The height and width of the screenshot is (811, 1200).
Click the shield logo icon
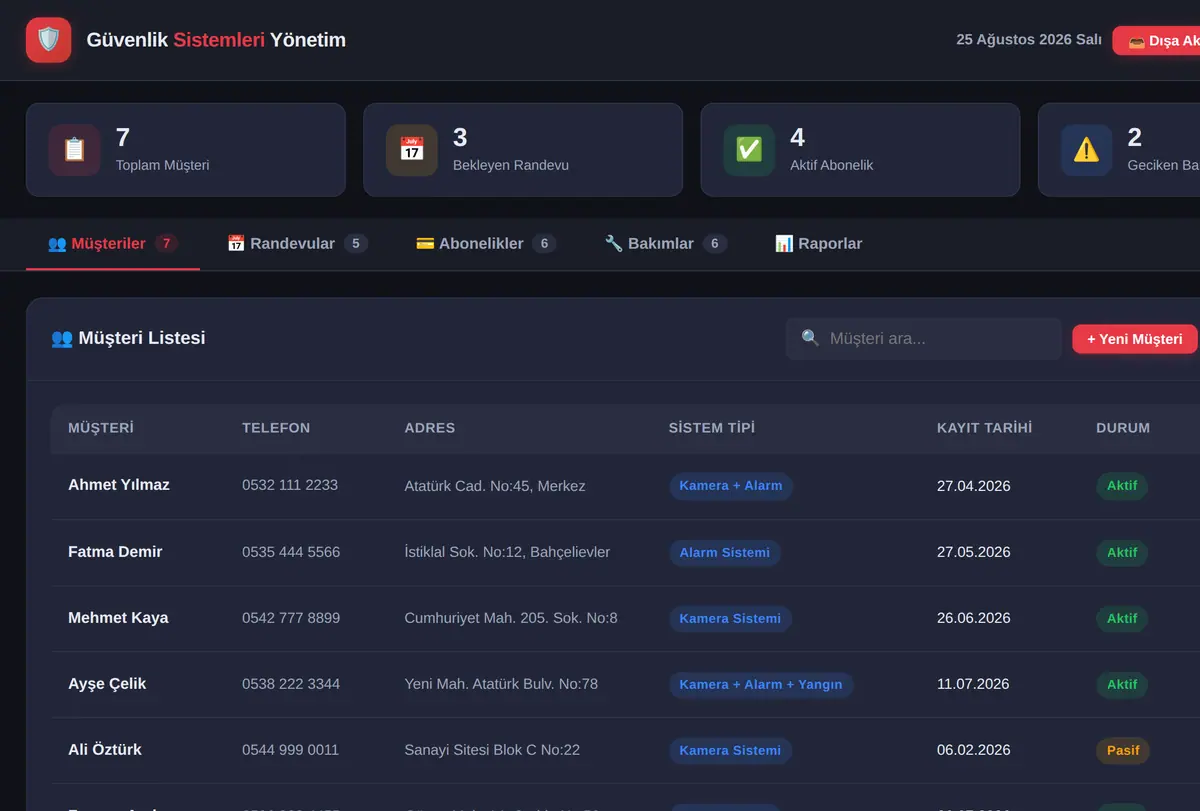click(x=48, y=40)
